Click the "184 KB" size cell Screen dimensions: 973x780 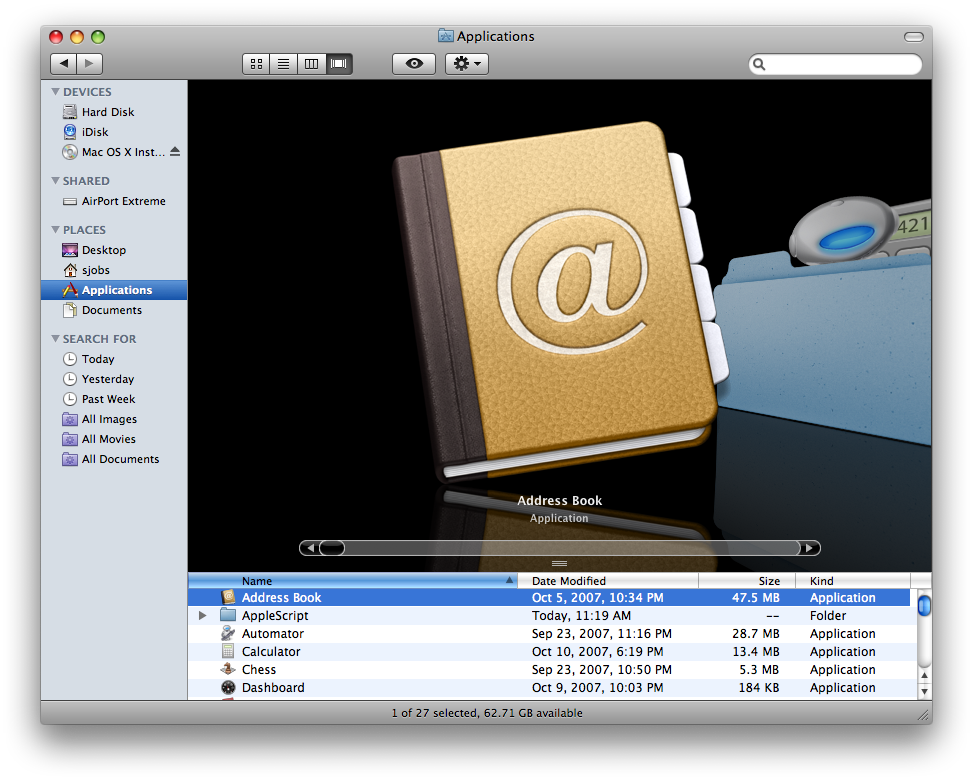(758, 688)
